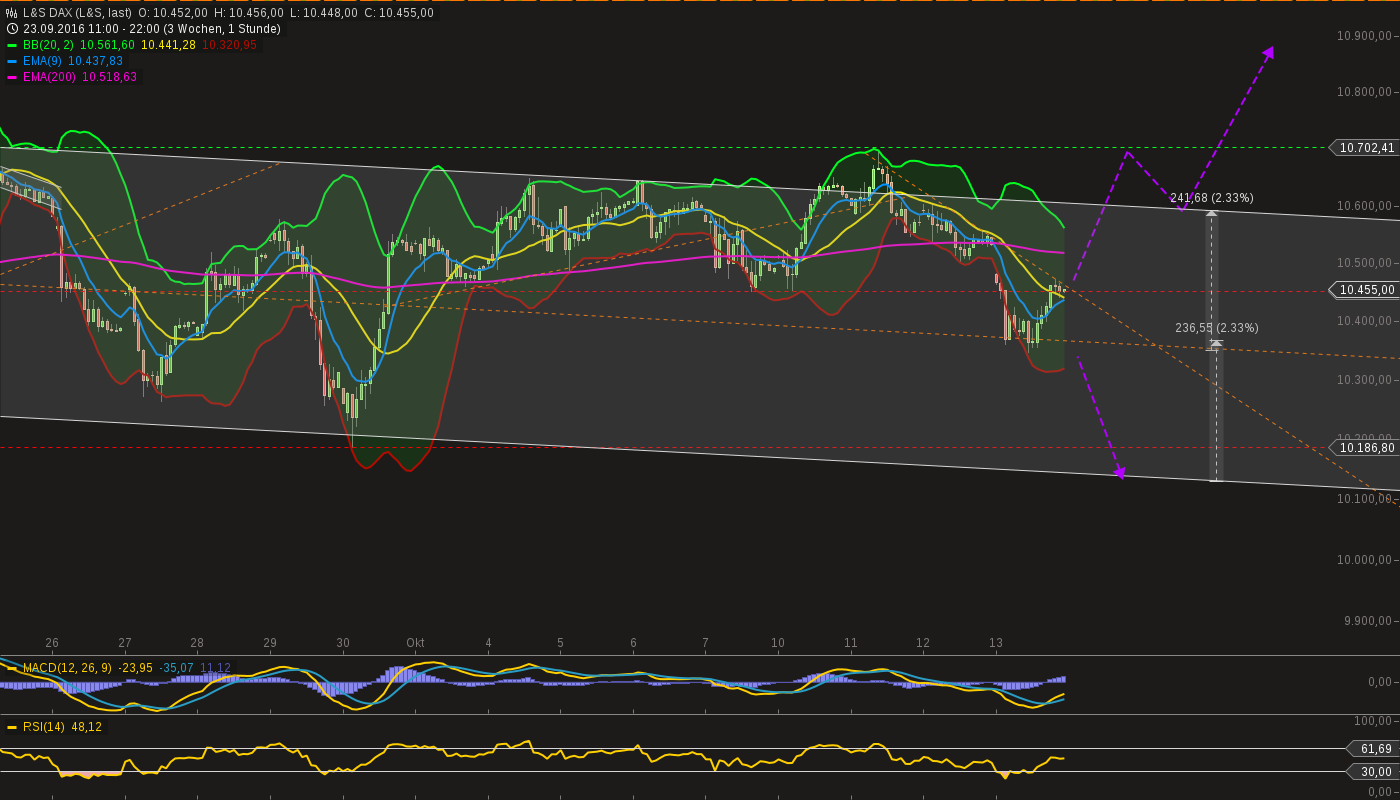
Task: Click the open value O: 10.452,00
Action: [x=173, y=13]
